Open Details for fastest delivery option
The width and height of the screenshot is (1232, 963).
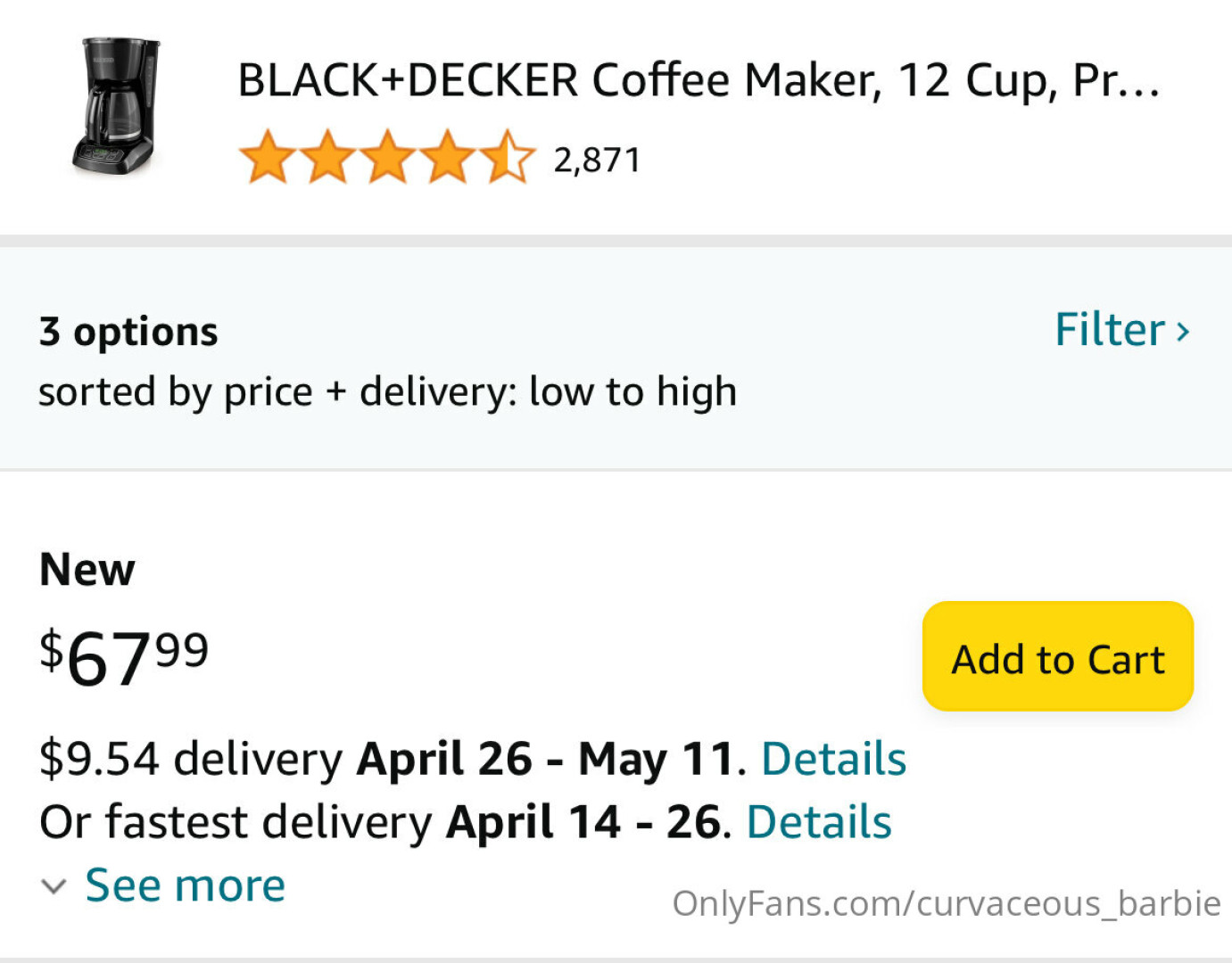tap(818, 822)
